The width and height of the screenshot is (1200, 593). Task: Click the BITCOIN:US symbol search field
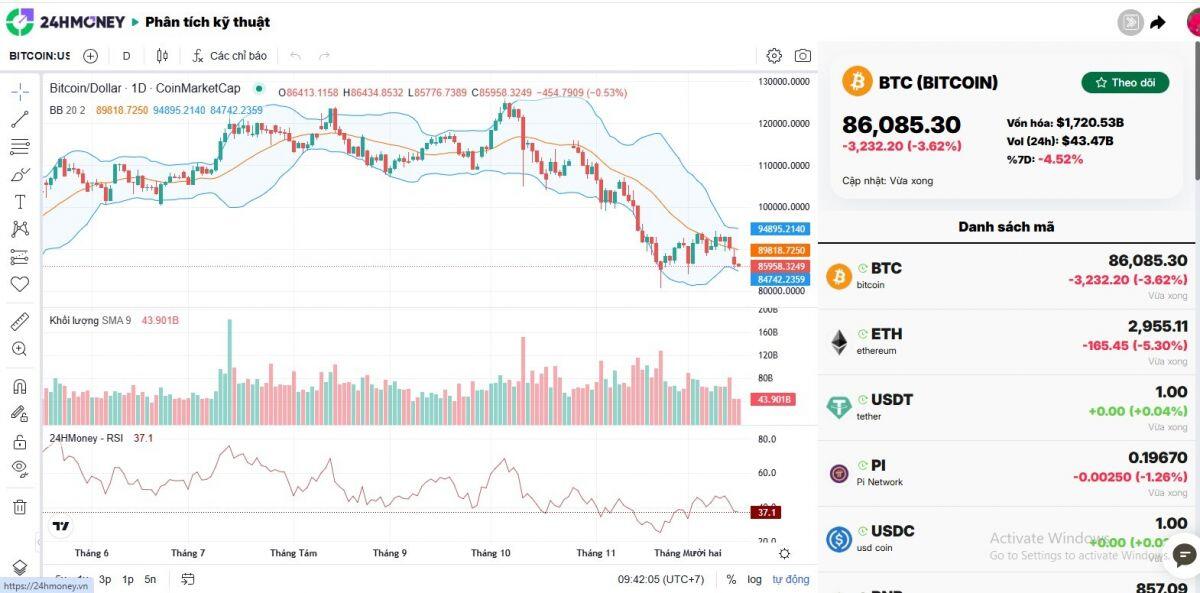coord(40,56)
